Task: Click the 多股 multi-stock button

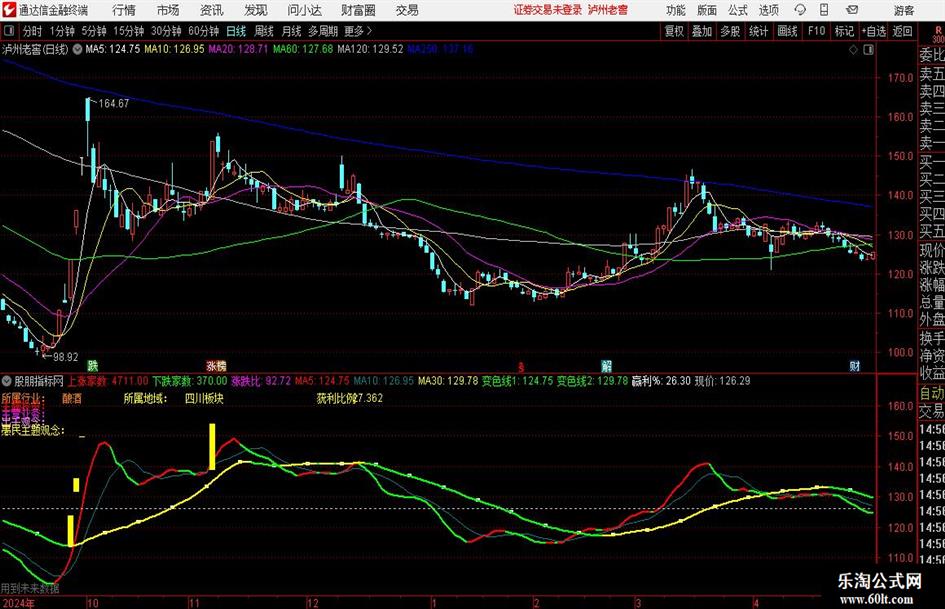Action: (730, 31)
